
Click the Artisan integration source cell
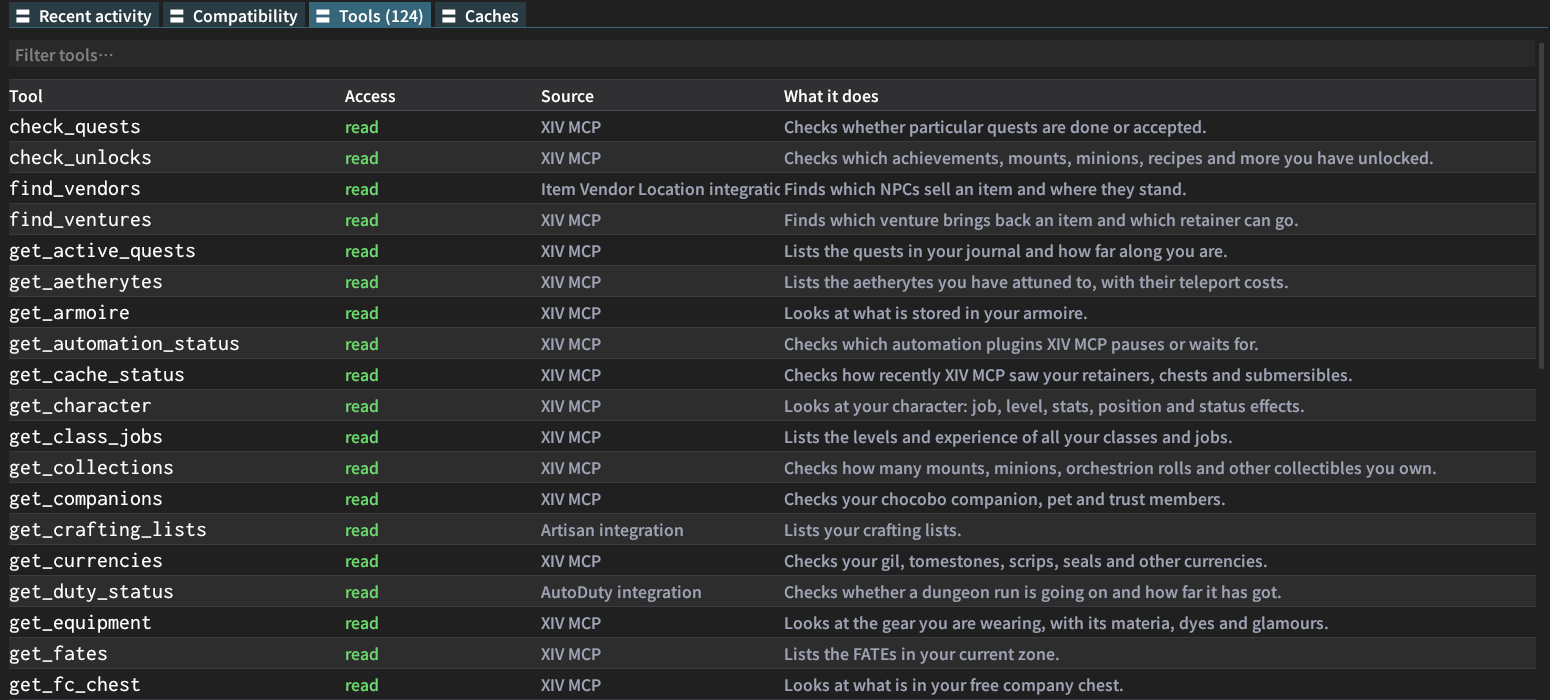(612, 530)
